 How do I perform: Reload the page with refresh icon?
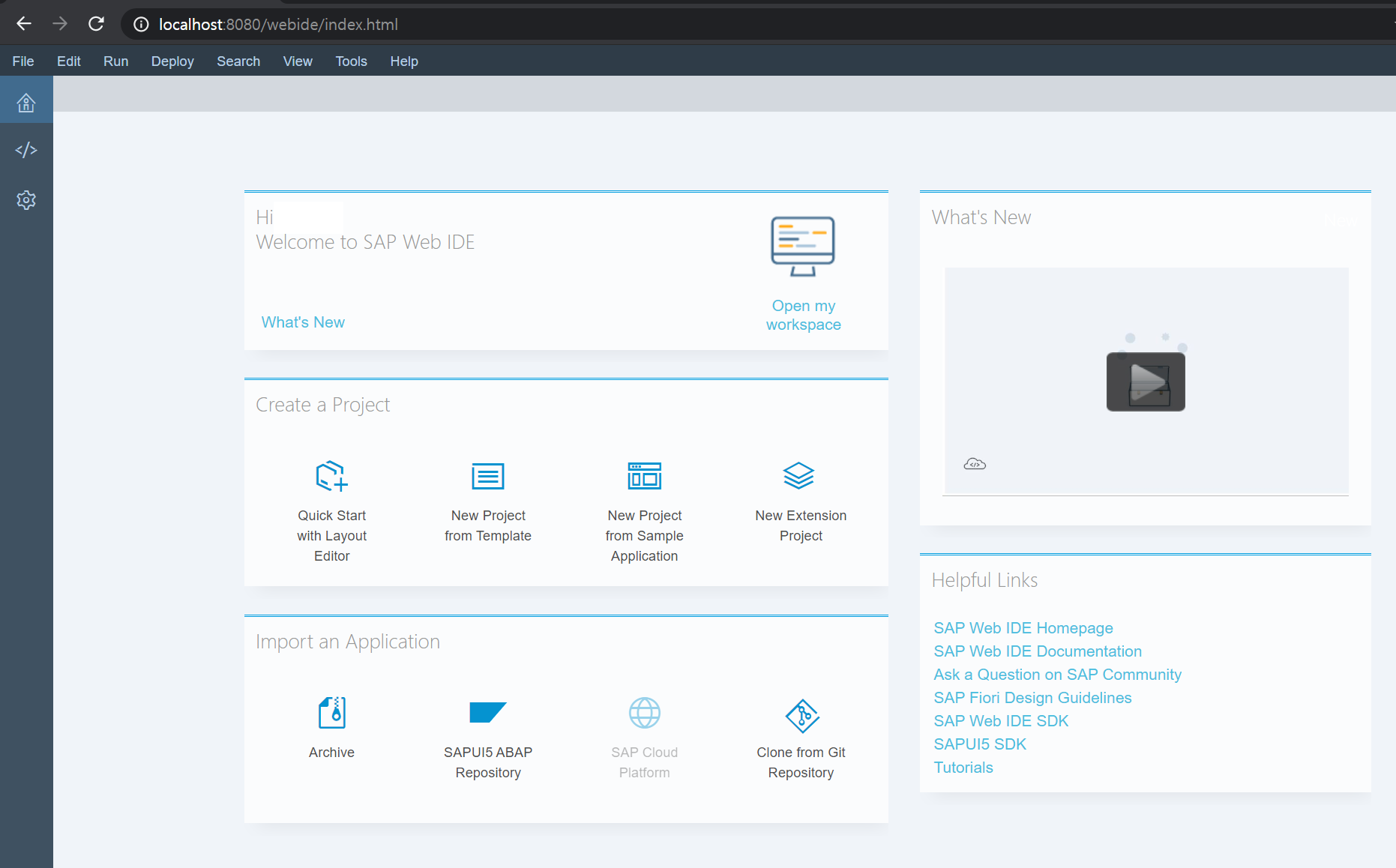coord(96,24)
